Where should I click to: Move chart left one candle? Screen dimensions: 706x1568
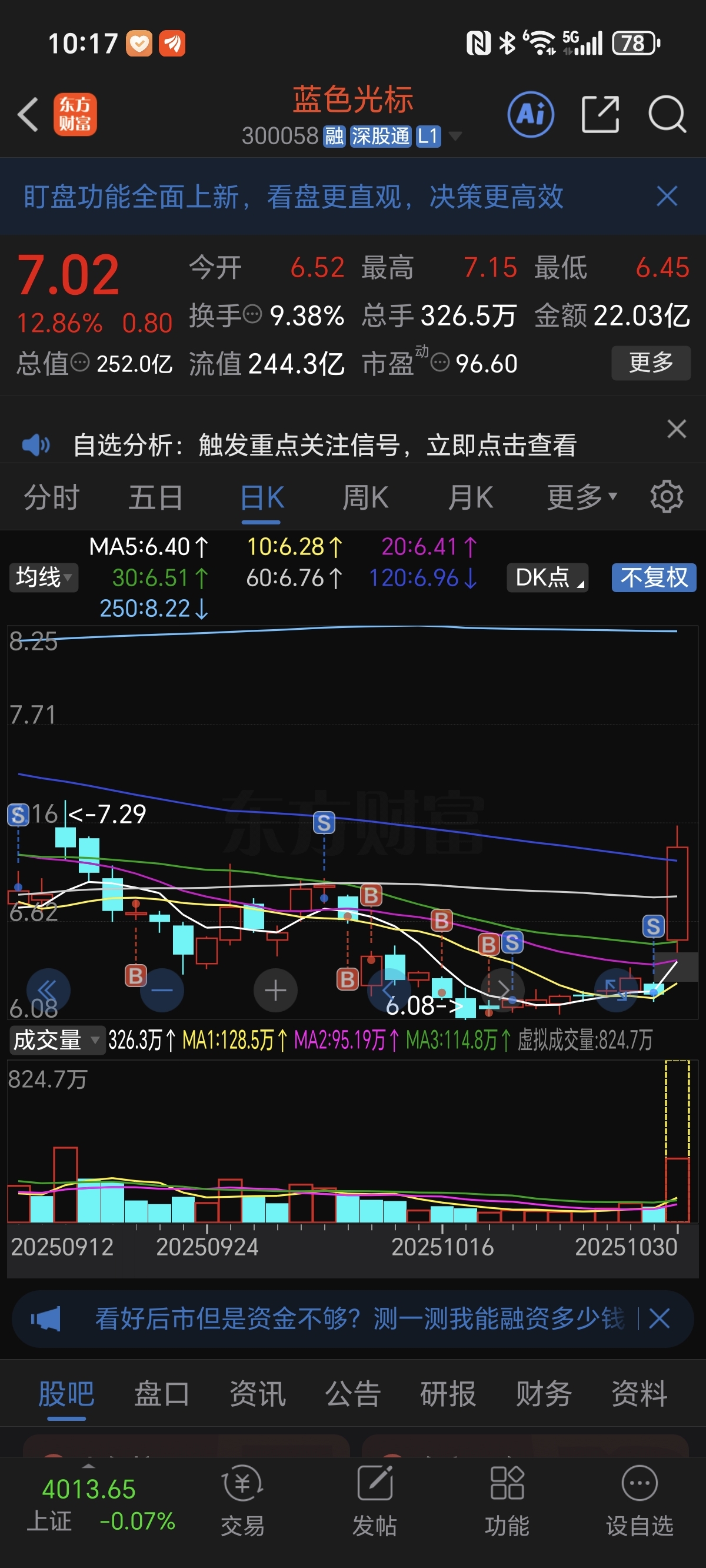[389, 991]
